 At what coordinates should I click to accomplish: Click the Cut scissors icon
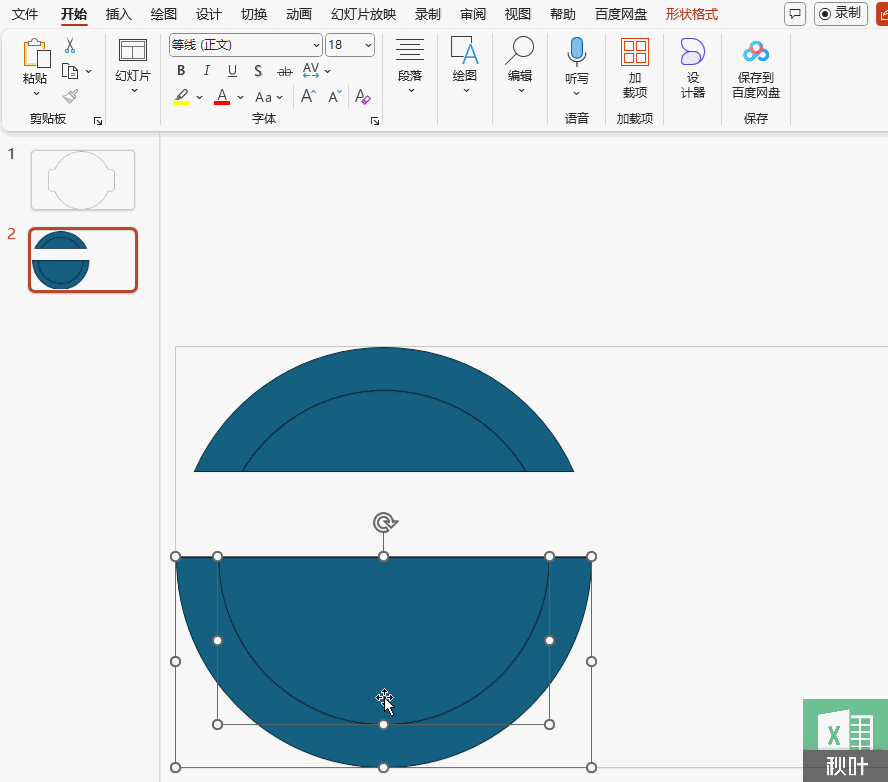(x=70, y=46)
